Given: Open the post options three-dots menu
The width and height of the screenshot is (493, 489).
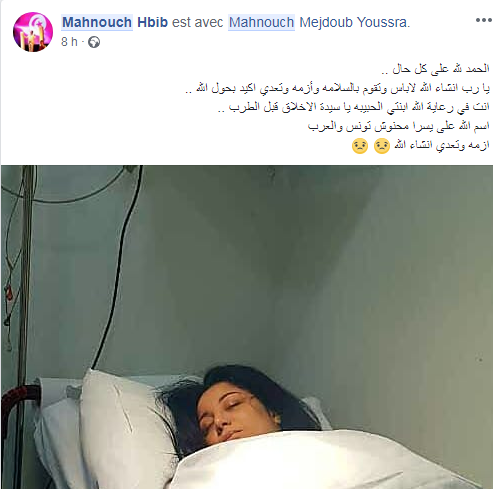Looking at the screenshot, I should click(484, 21).
